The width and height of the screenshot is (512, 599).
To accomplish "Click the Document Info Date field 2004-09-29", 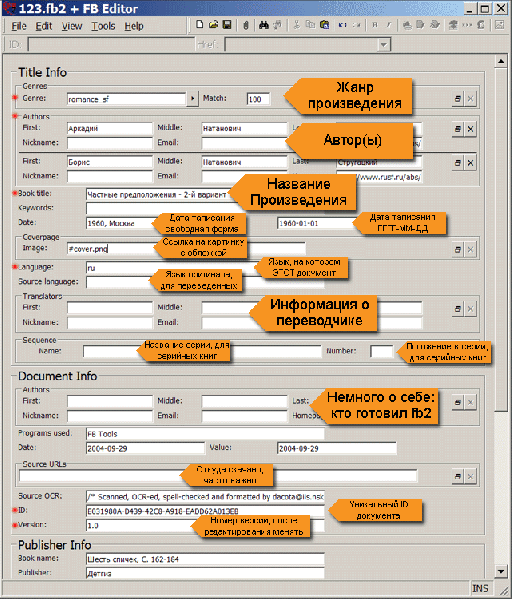I will (x=145, y=448).
